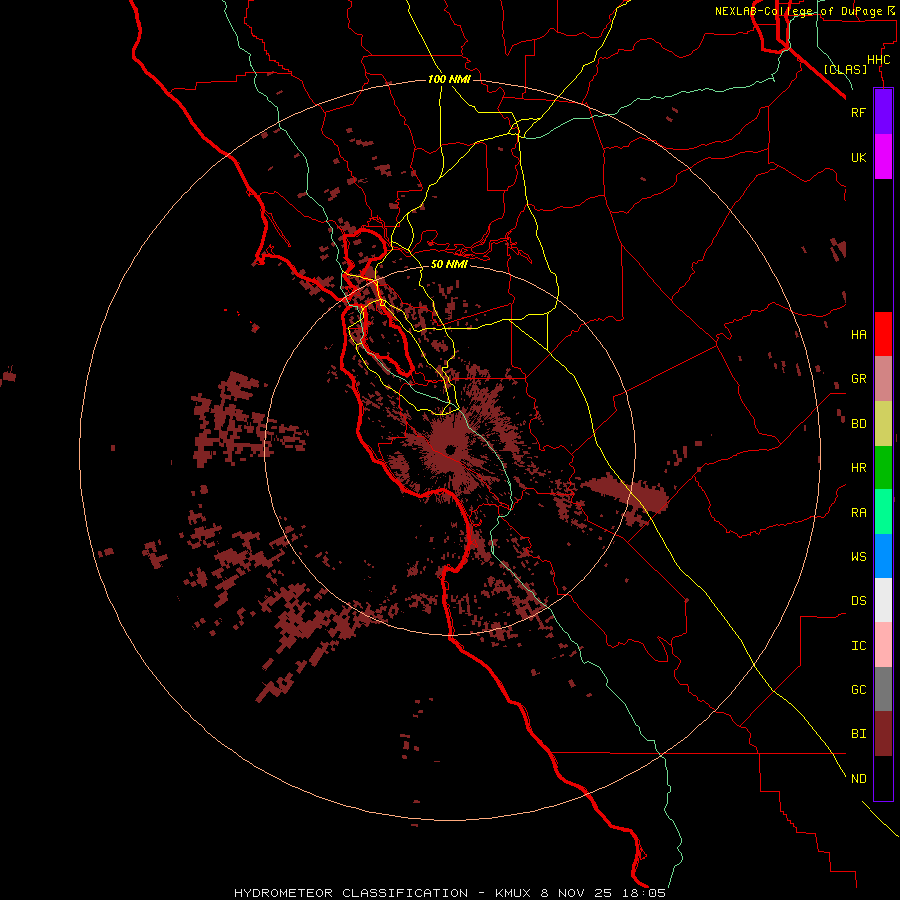Click the BD legend label

click(858, 424)
